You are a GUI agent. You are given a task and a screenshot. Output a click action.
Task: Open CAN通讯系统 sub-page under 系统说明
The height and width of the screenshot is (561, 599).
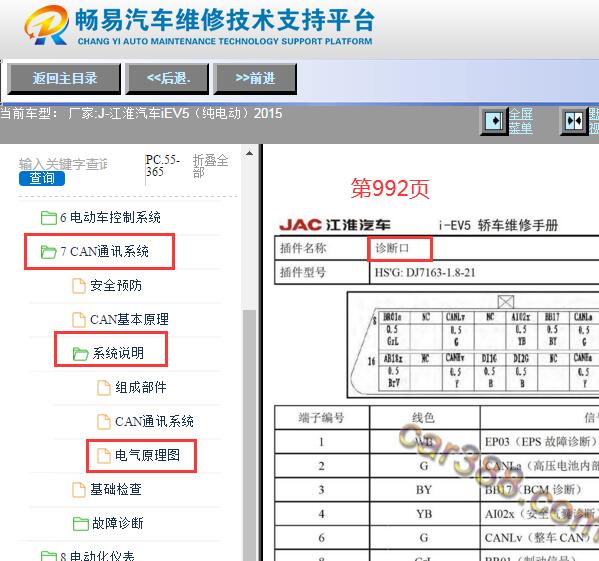click(154, 422)
